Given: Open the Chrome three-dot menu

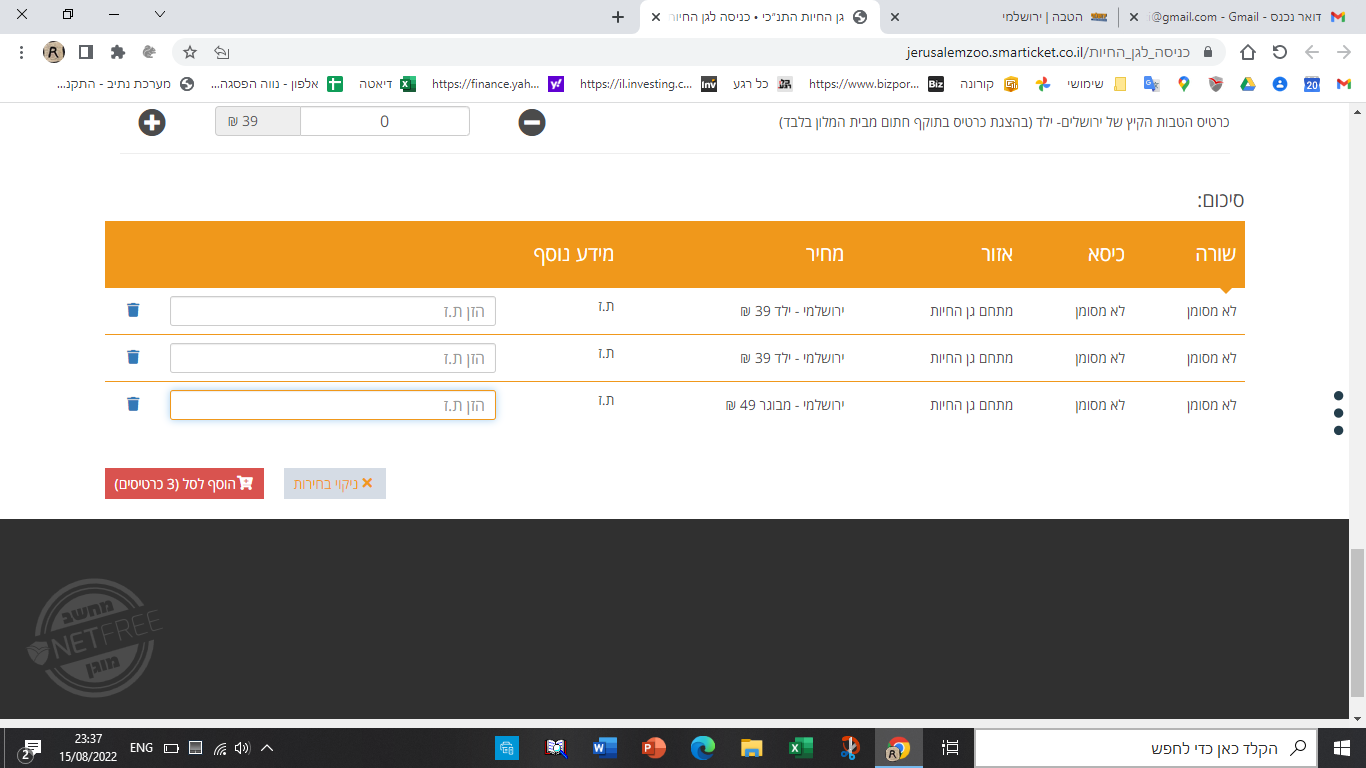Looking at the screenshot, I should (x=22, y=52).
